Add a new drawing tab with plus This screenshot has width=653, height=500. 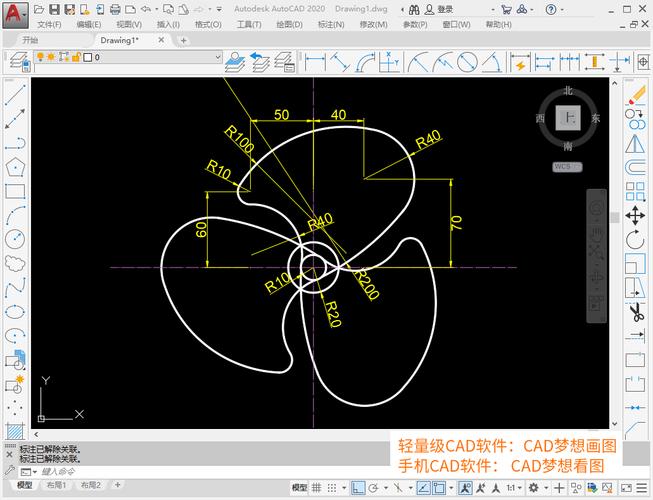(183, 40)
